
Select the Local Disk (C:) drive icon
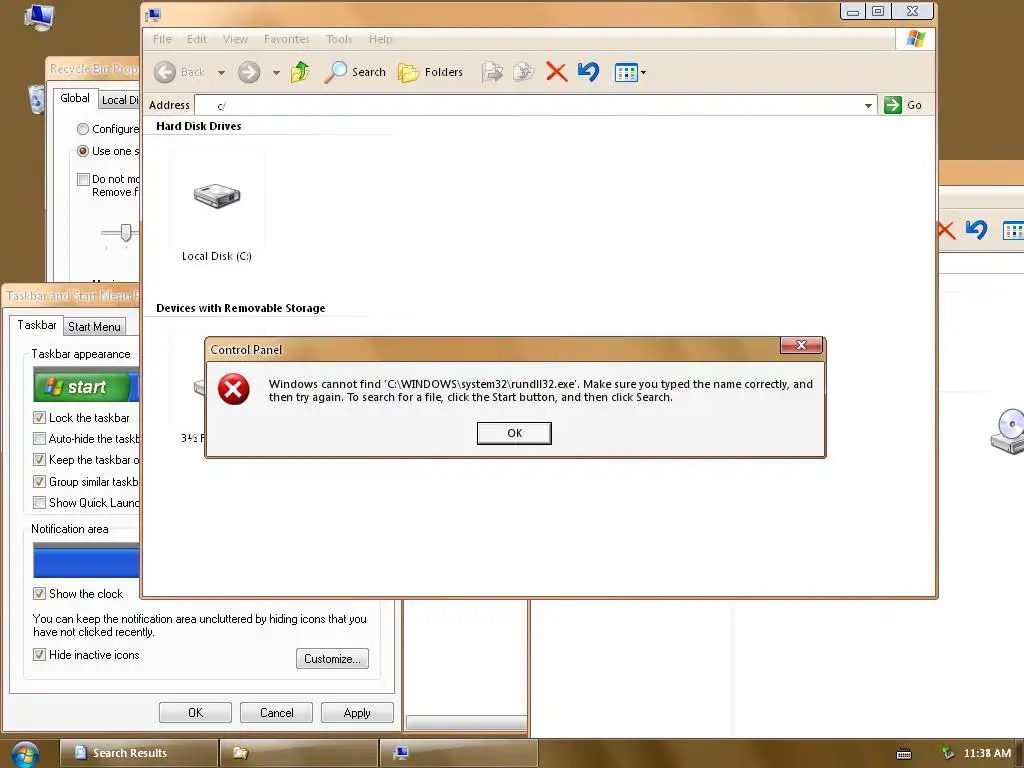217,195
